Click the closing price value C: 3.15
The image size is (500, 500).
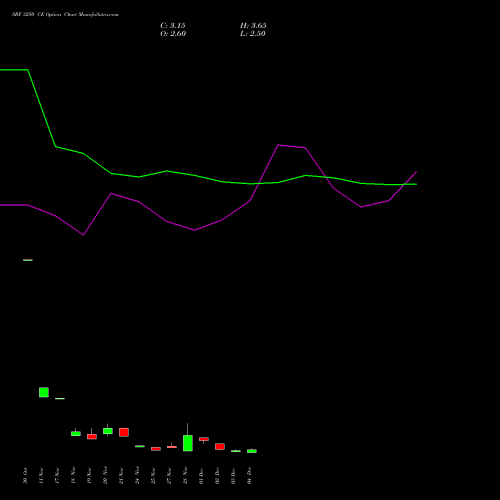(173, 26)
